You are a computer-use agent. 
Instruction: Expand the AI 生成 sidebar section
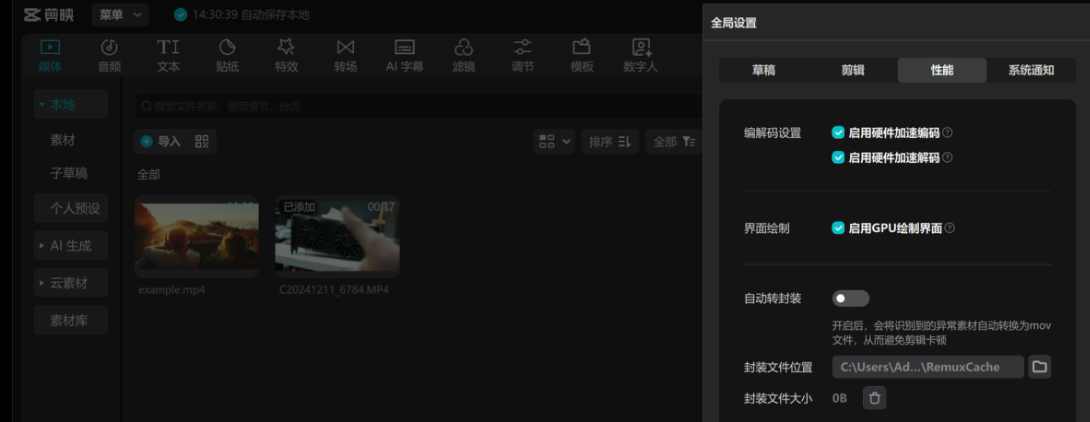71,245
